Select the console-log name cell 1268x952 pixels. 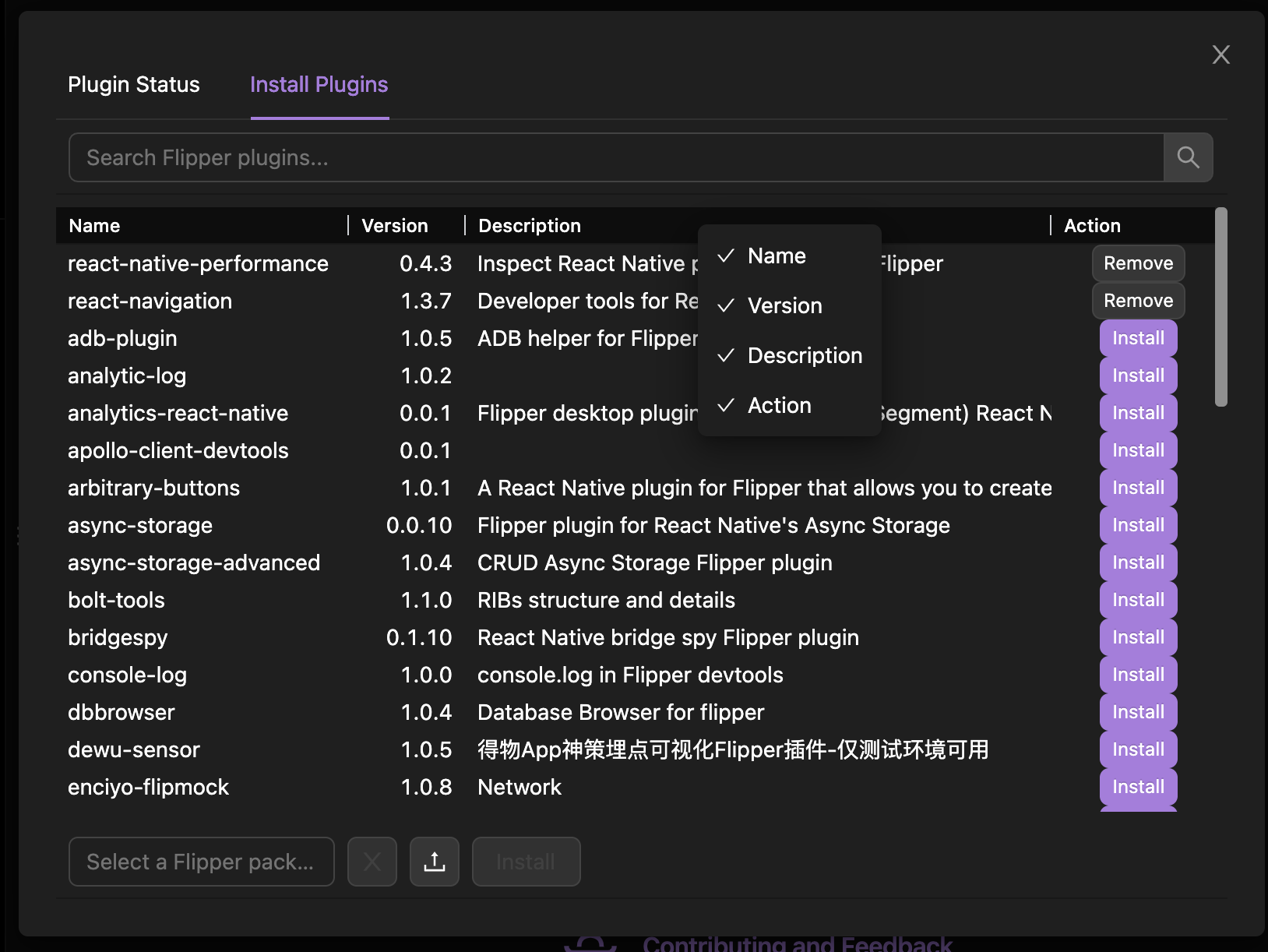coord(127,675)
